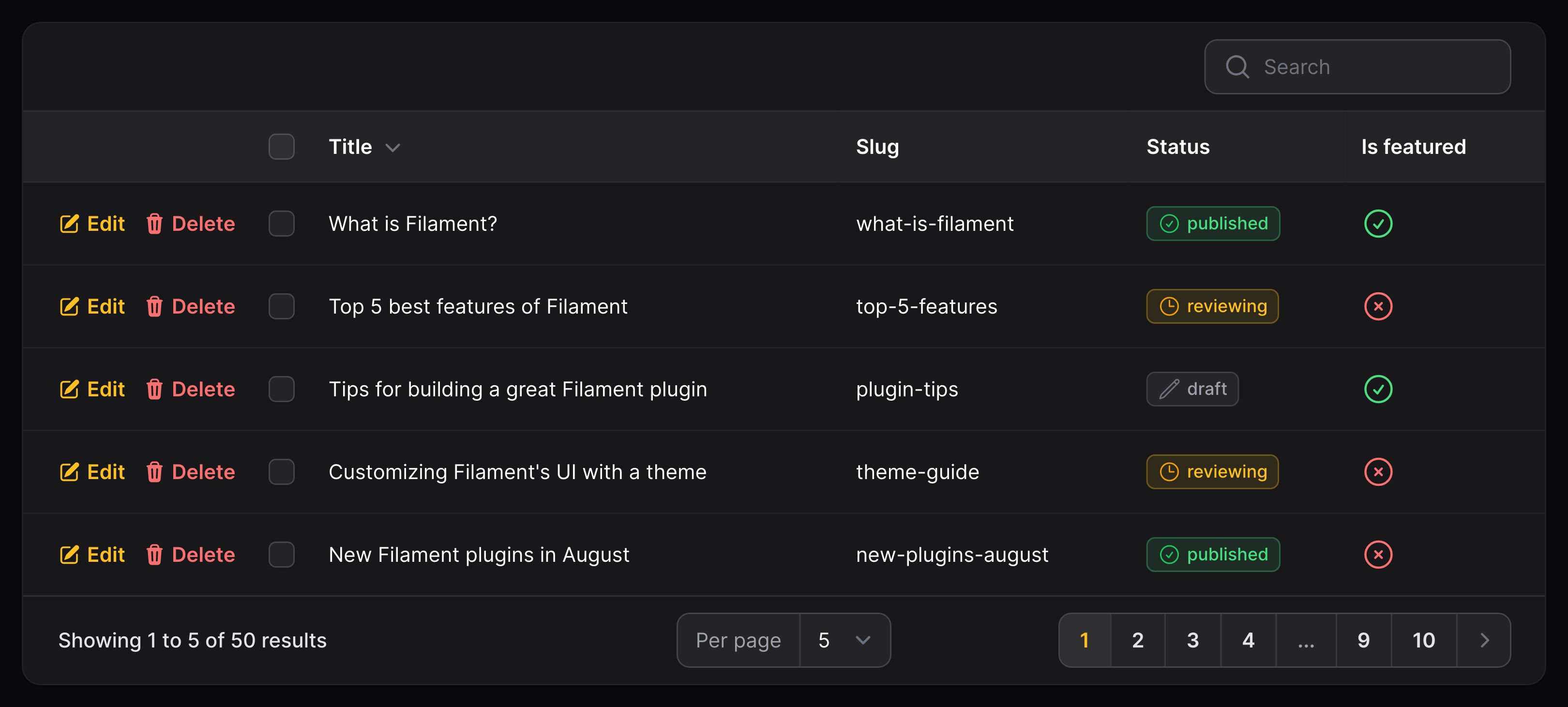Screen dimensions: 1568x707
Task: Click the published badge for New Filament plugins in August
Action: (1212, 554)
